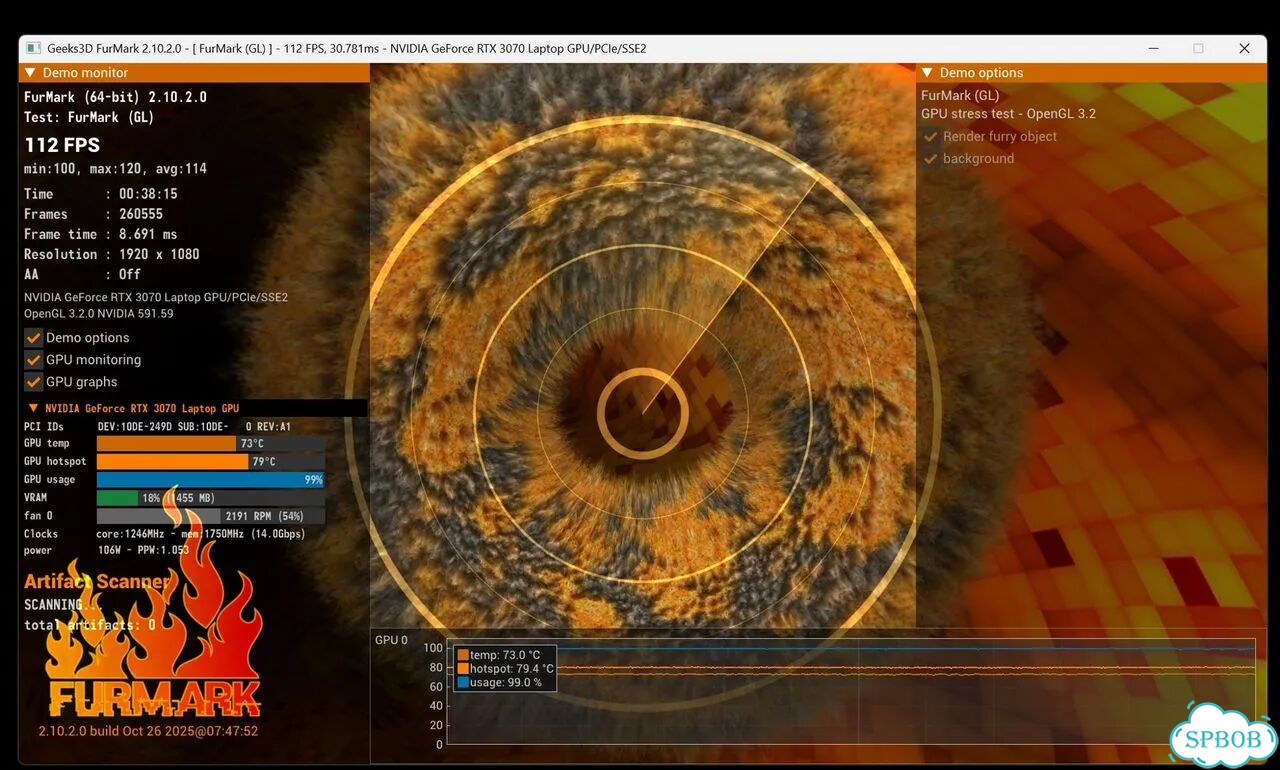This screenshot has height=770, width=1280.
Task: Click the Artifact Scanner heading
Action: pos(97,581)
